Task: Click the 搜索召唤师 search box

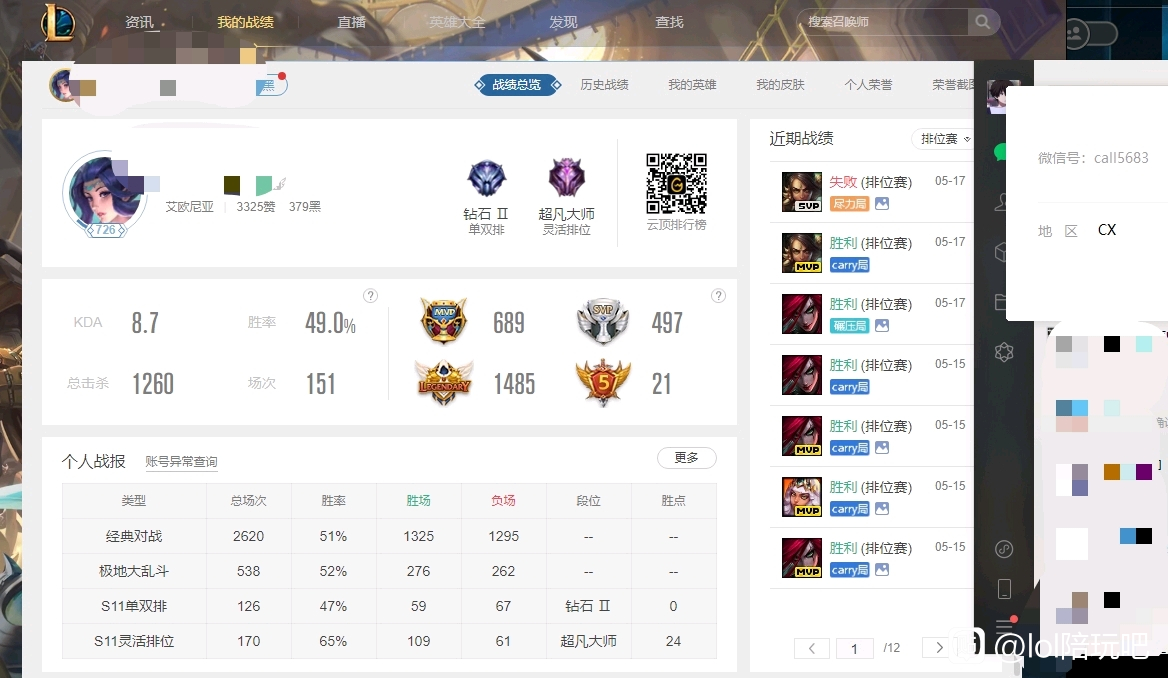Action: (x=883, y=22)
